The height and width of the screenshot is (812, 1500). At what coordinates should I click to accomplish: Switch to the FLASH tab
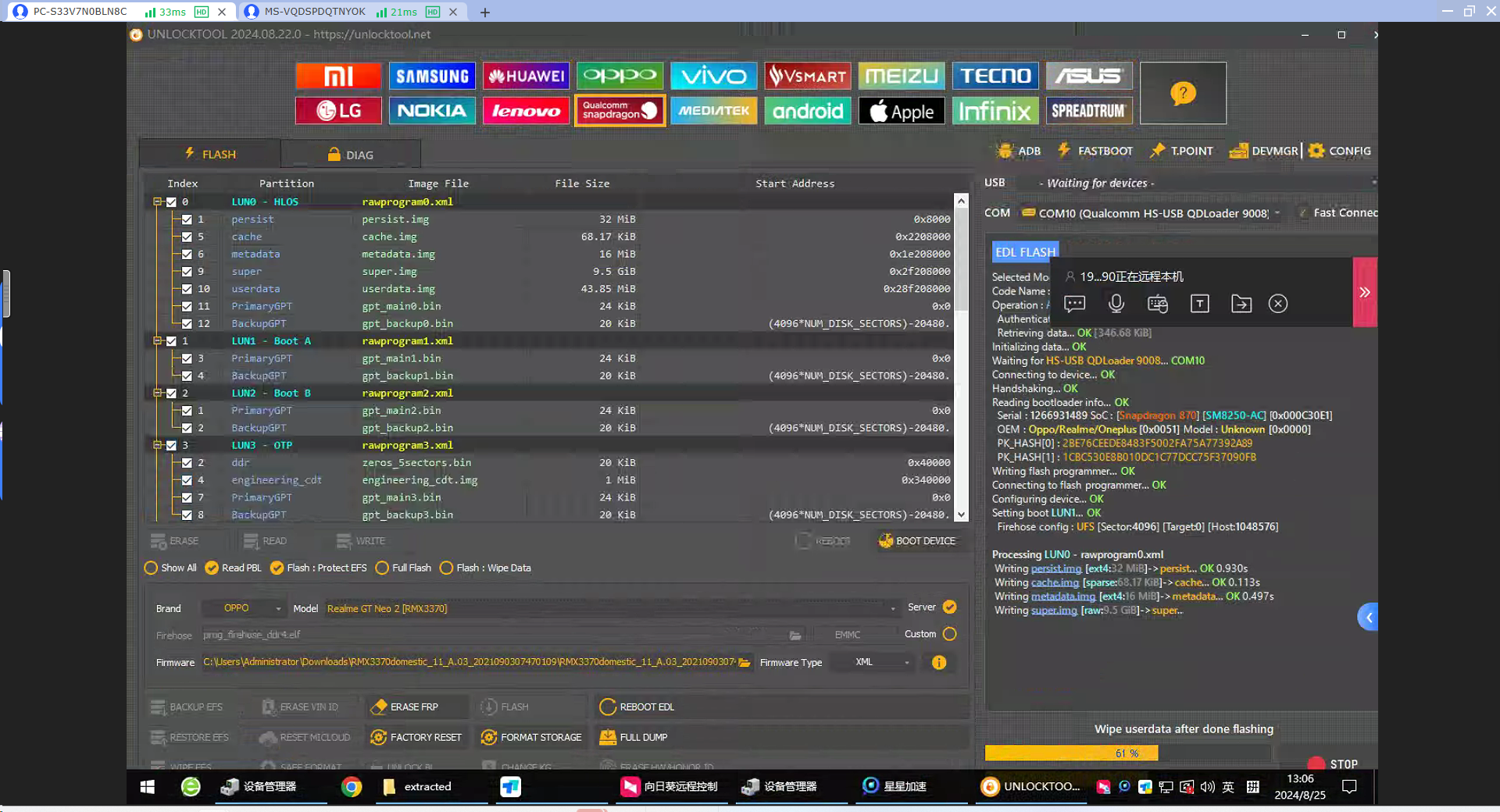click(210, 154)
